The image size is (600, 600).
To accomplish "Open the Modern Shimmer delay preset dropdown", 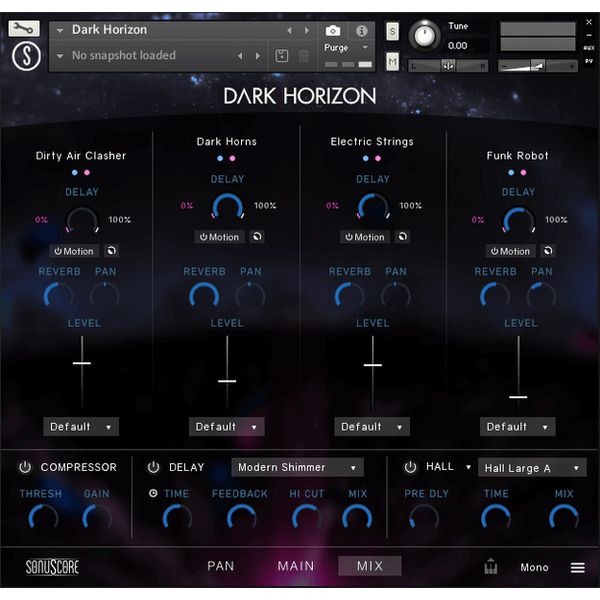I will (x=297, y=467).
